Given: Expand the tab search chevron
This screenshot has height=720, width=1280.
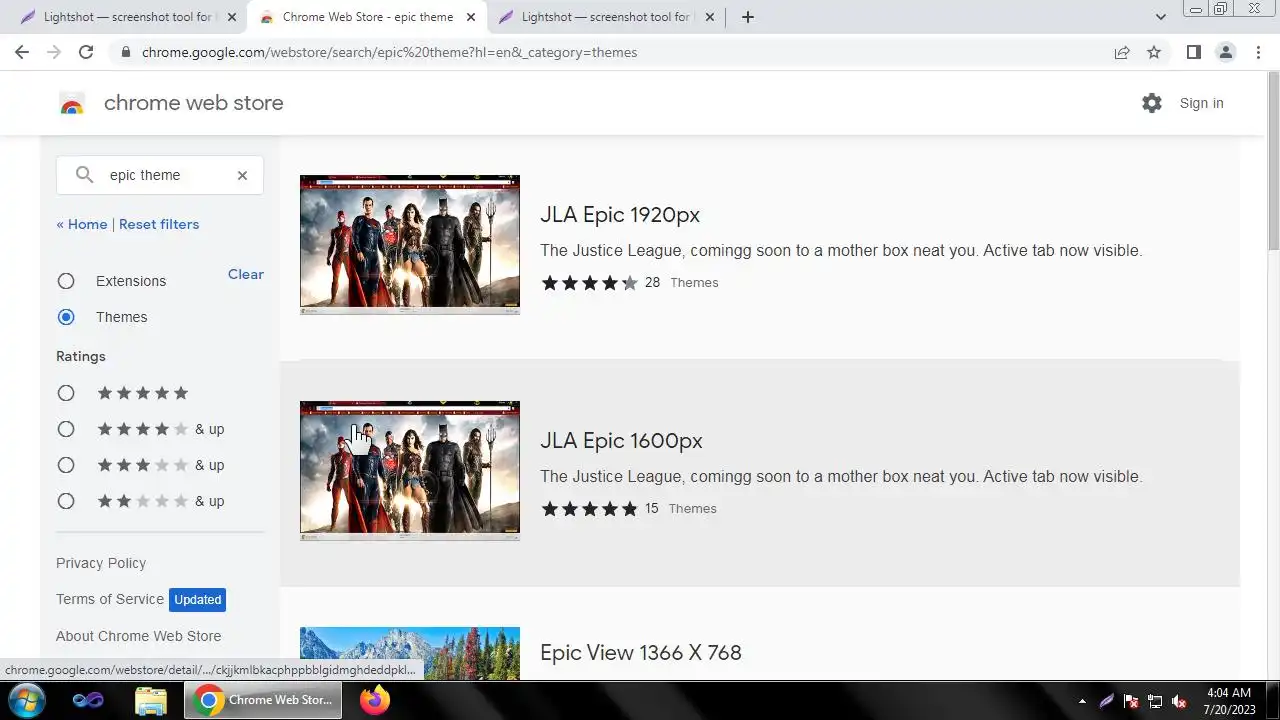Looking at the screenshot, I should pyautogui.click(x=1161, y=17).
